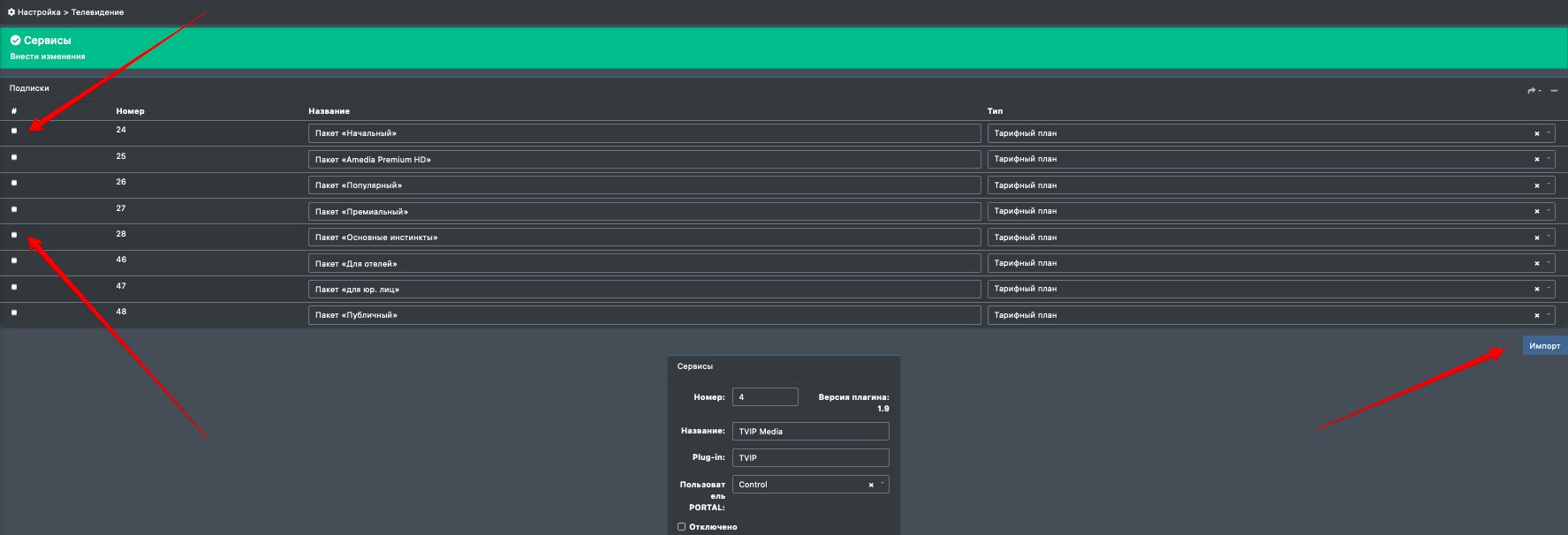1568x535 pixels.
Task: Enable the Отключено checkbox
Action: pyautogui.click(x=681, y=527)
